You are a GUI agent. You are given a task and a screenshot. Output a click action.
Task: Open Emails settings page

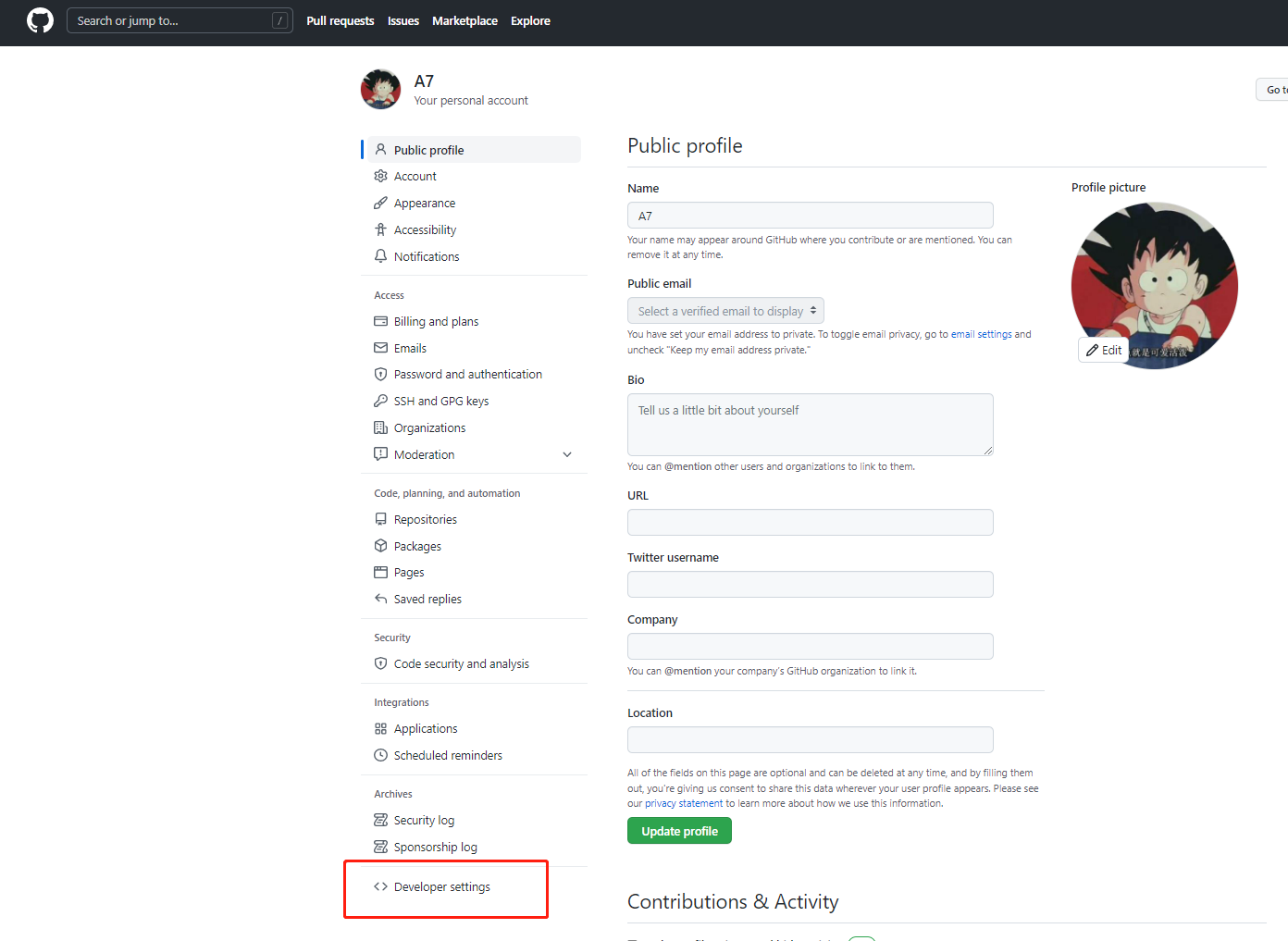[410, 348]
